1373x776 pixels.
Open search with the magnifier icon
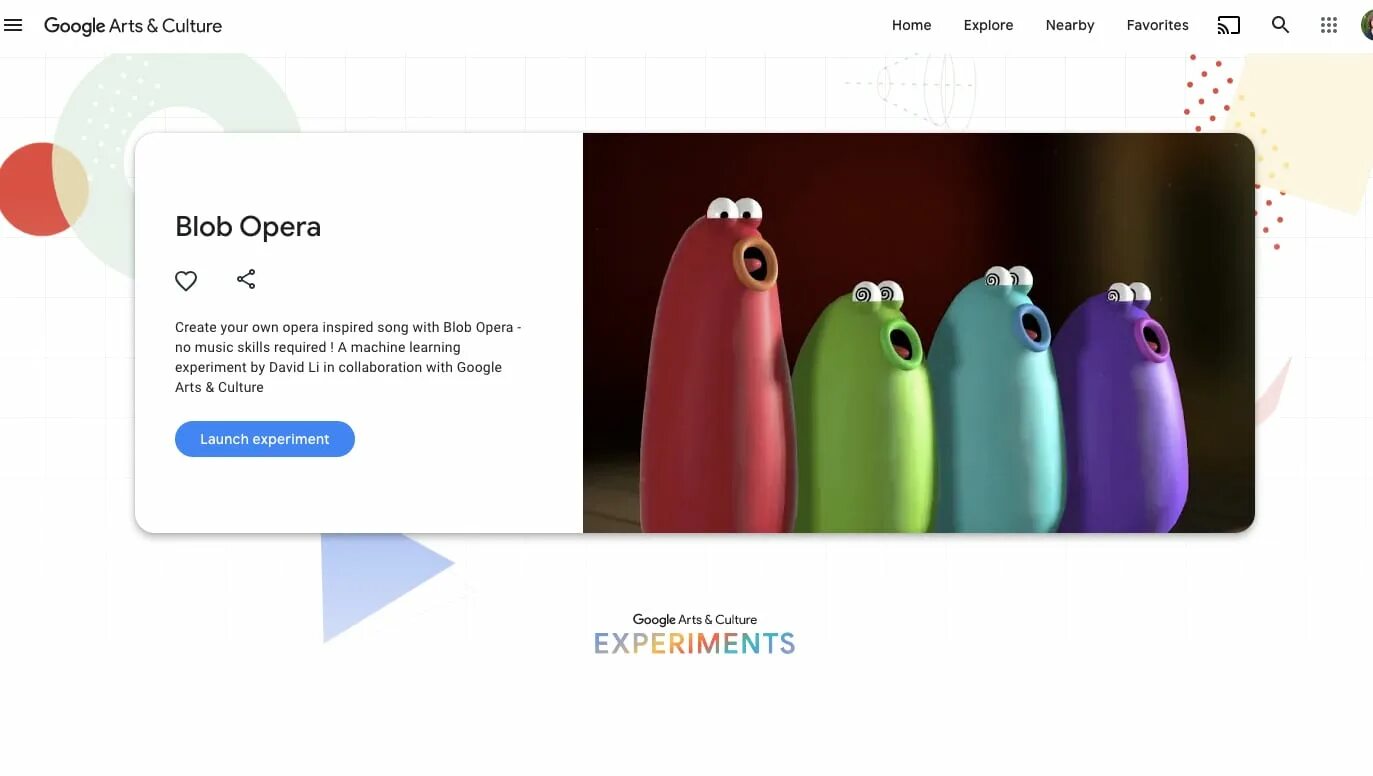(x=1280, y=25)
